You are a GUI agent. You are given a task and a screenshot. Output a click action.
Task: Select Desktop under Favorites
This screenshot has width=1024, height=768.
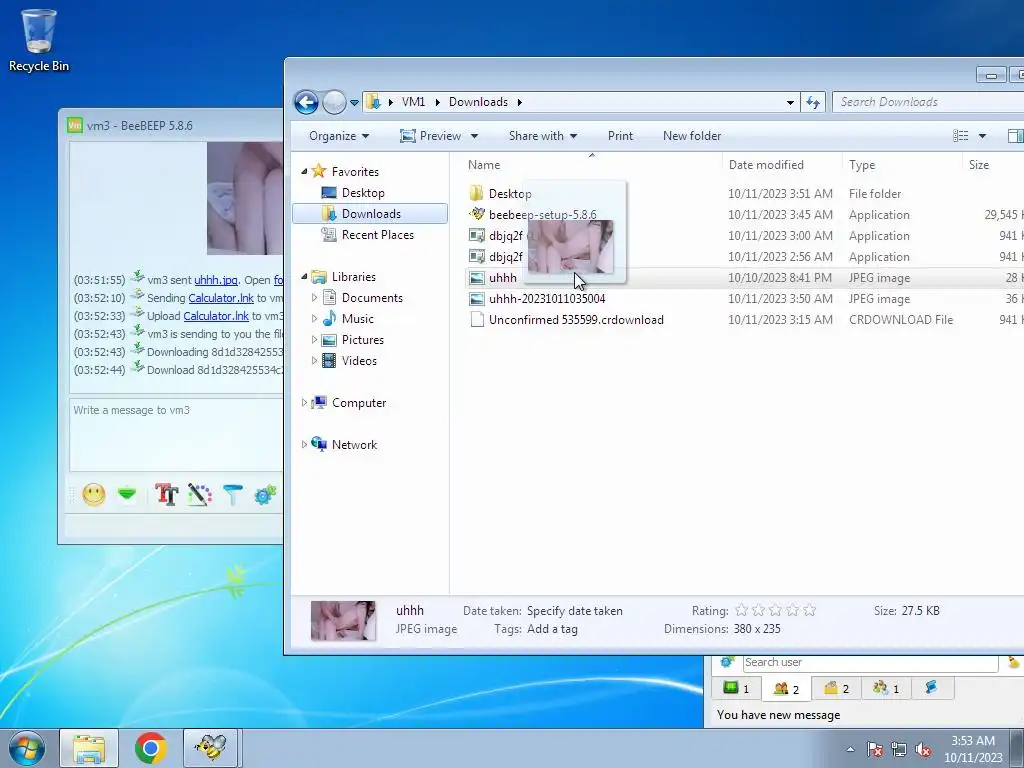pyautogui.click(x=363, y=193)
